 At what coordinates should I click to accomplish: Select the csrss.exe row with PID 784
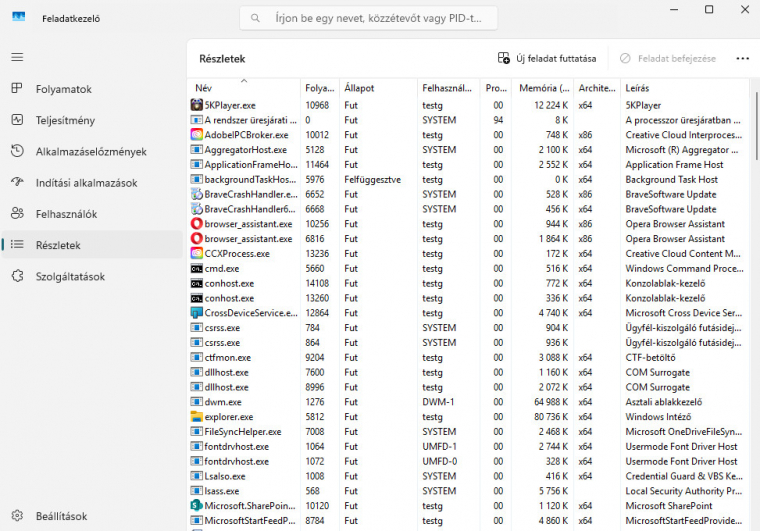[468, 328]
